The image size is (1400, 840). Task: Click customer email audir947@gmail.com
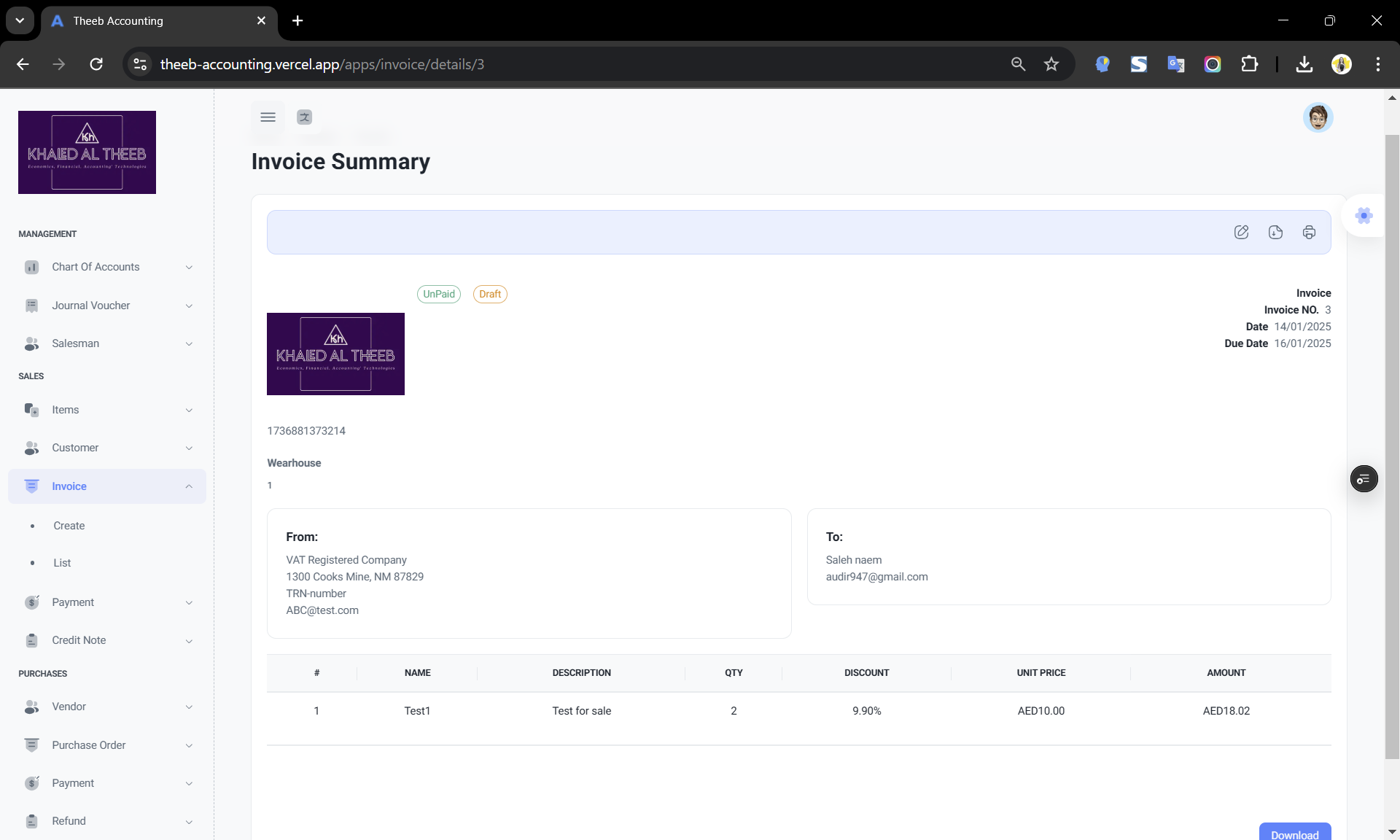(x=876, y=577)
